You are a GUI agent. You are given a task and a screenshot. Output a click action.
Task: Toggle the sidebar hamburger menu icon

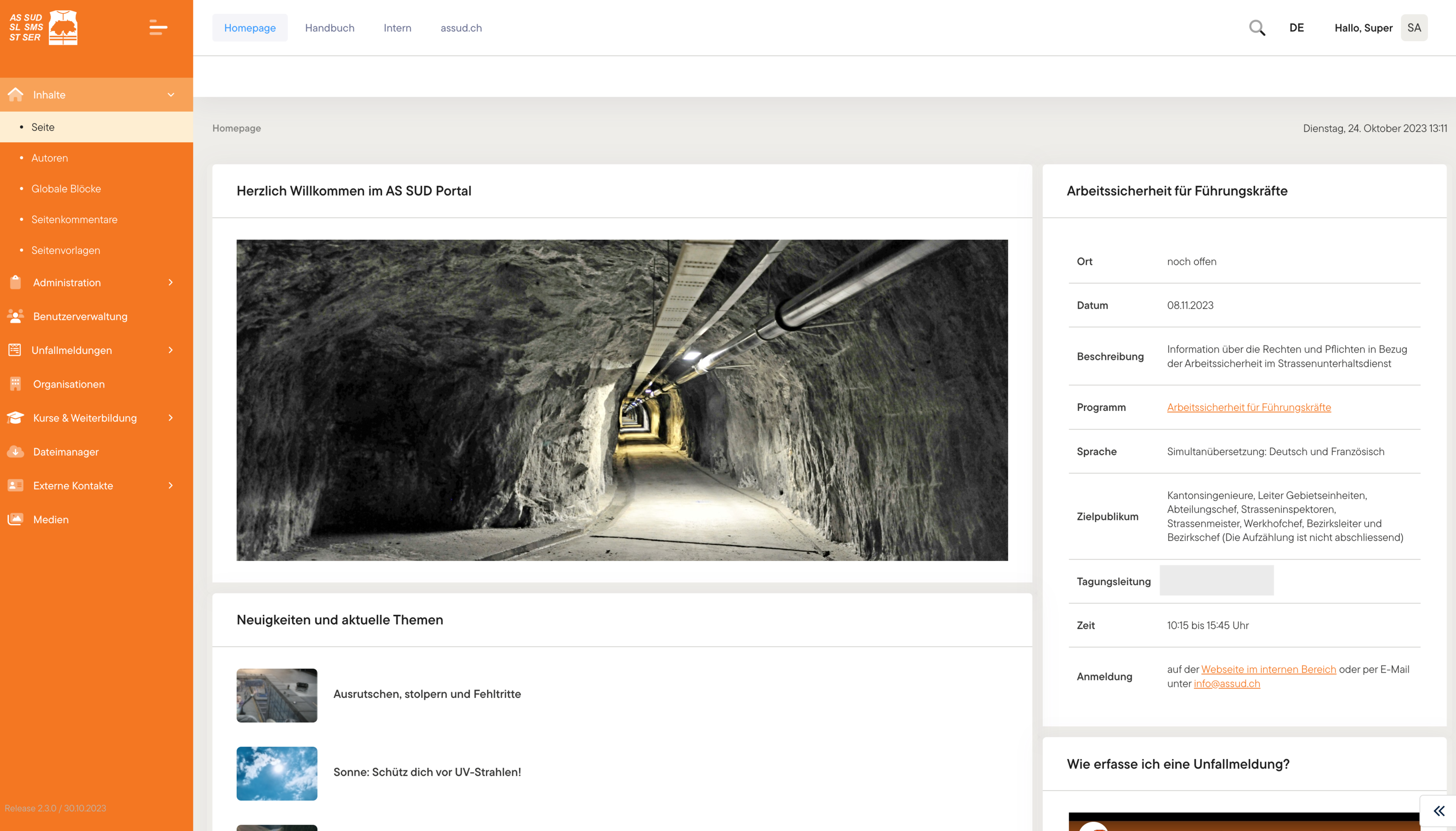point(158,27)
